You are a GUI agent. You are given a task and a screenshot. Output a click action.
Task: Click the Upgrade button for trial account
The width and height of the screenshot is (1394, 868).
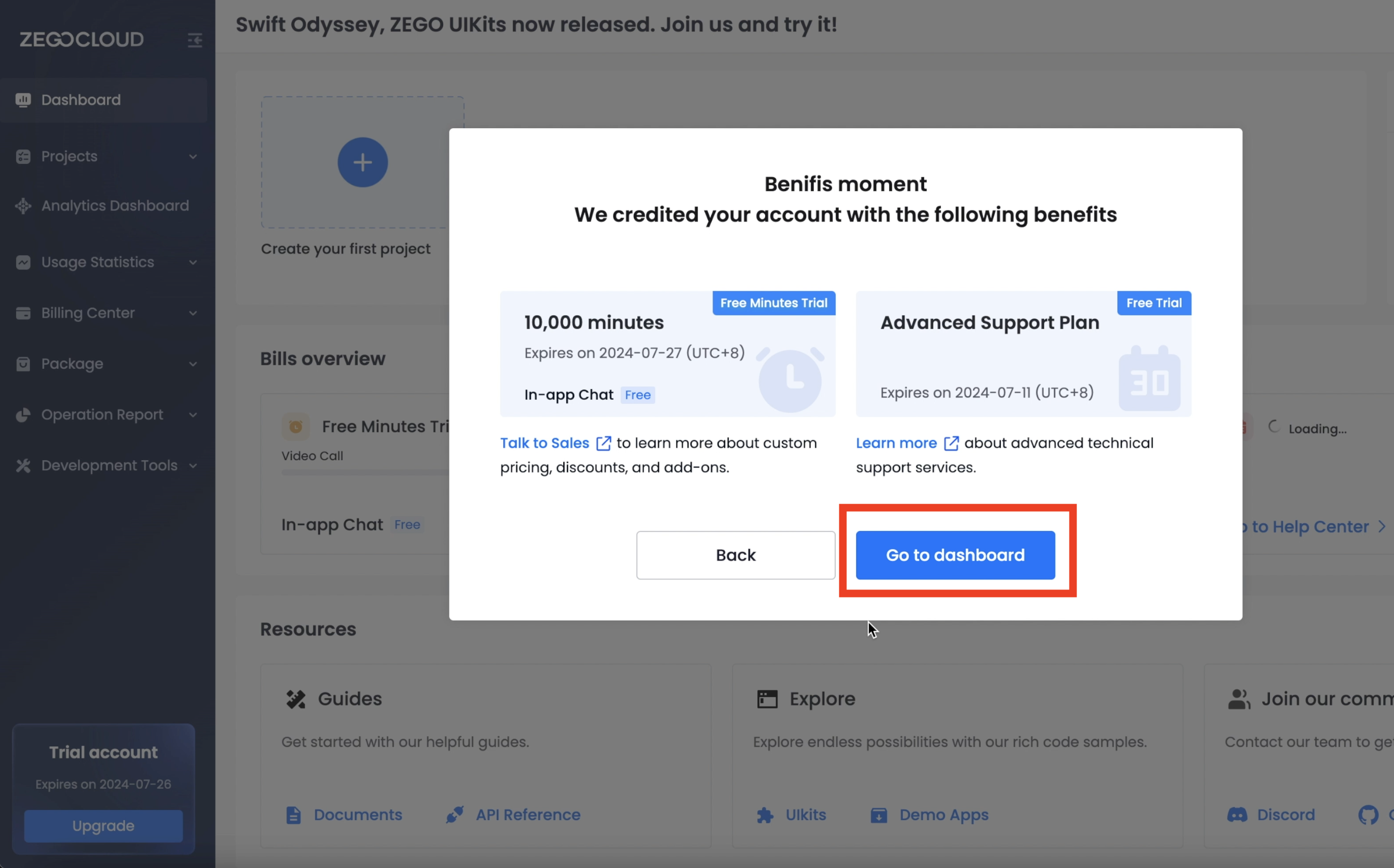[x=103, y=826]
